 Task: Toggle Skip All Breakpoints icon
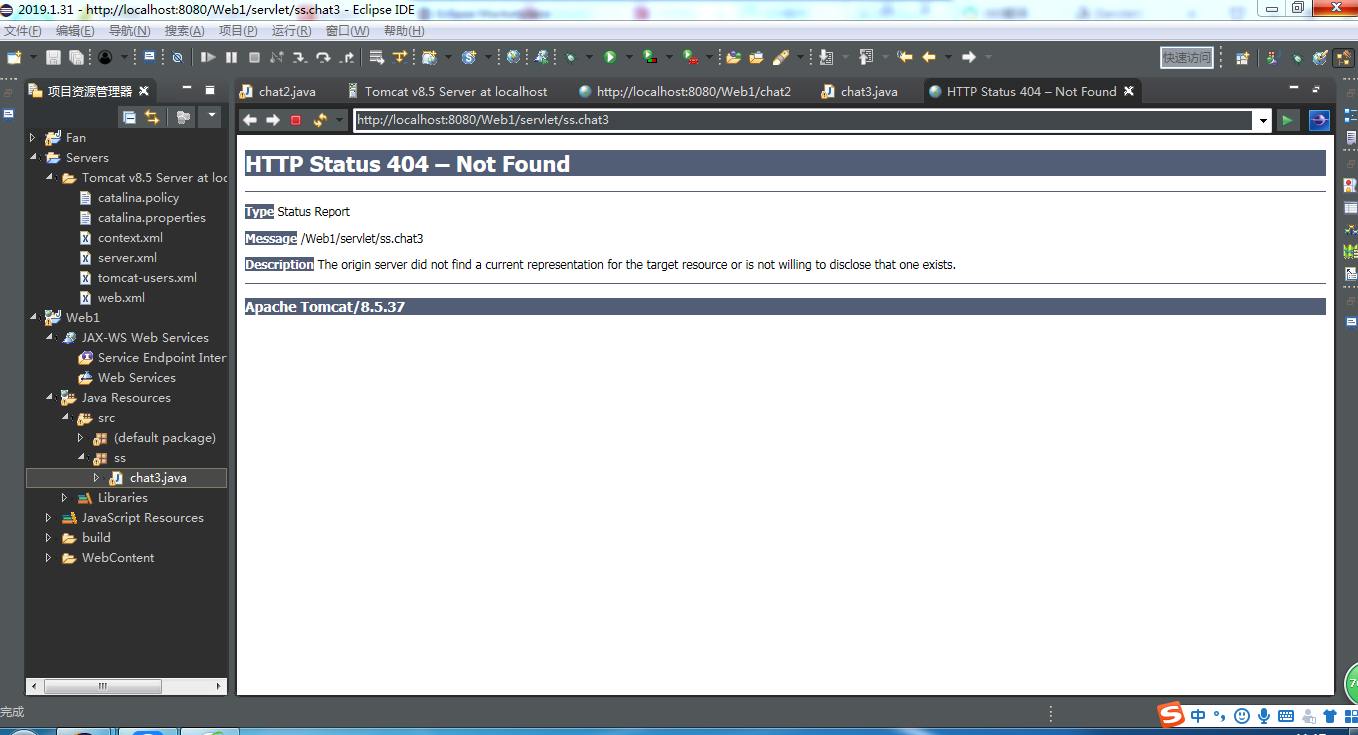click(177, 57)
